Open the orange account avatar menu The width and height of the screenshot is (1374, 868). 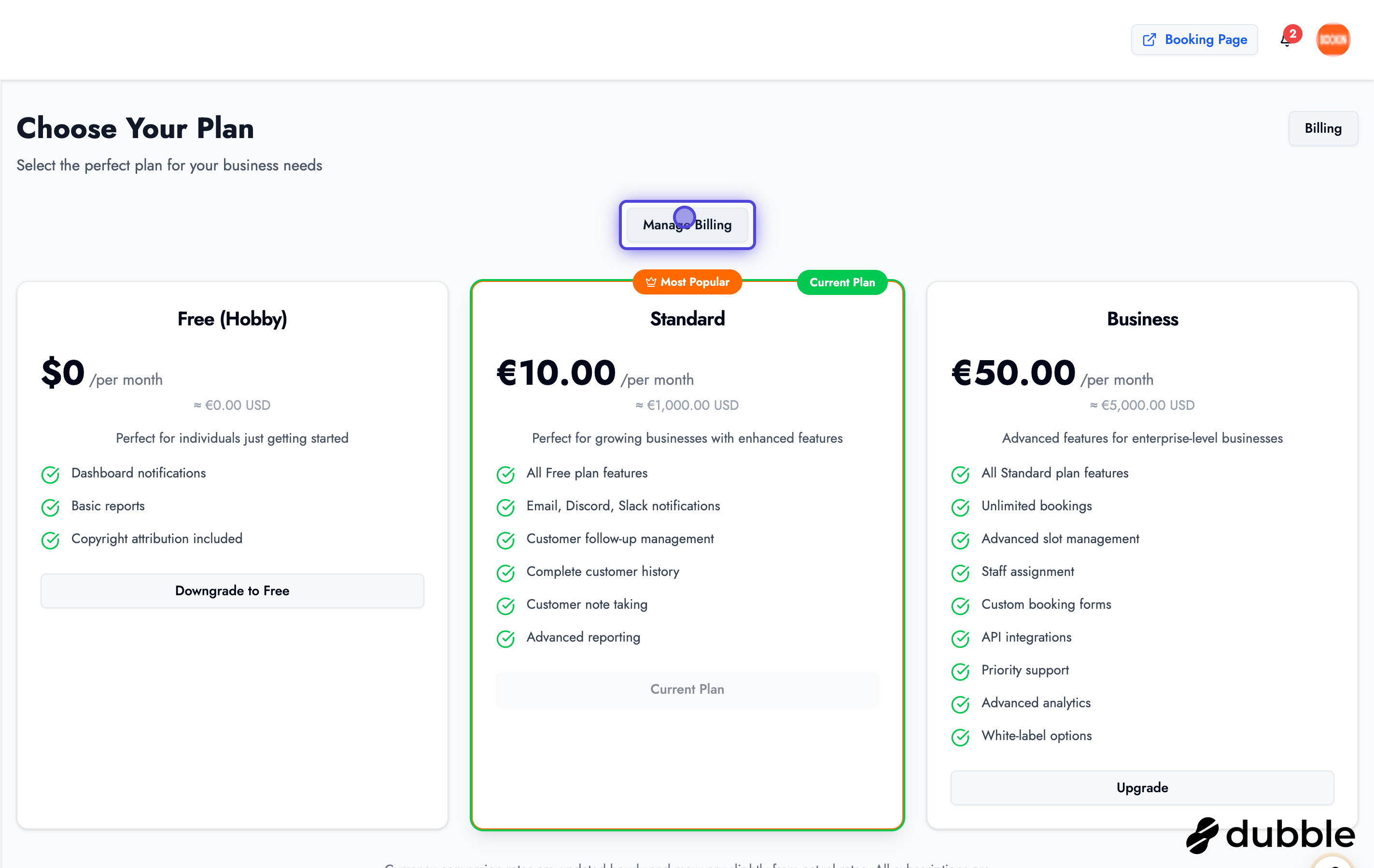pos(1333,40)
